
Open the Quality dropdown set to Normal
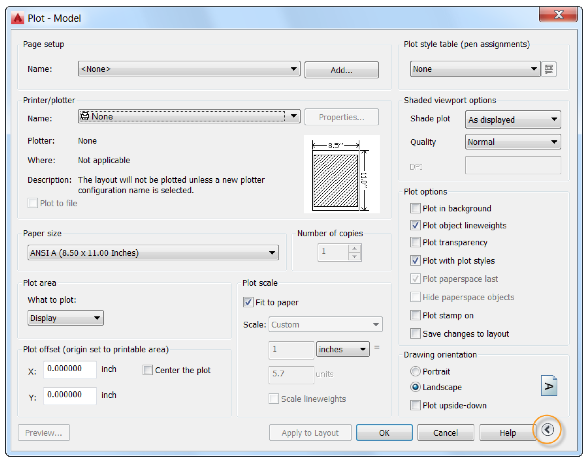[513, 142]
